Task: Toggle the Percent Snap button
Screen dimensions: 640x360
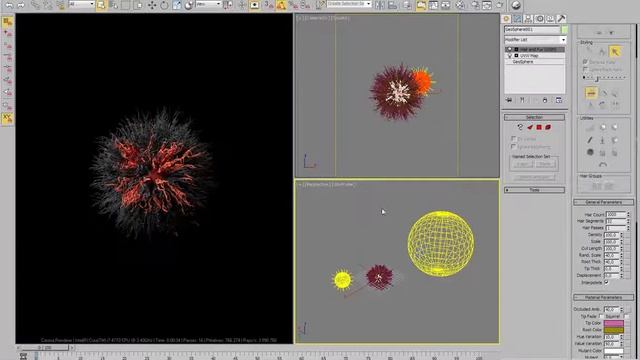Action: pyautogui.click(x=293, y=5)
